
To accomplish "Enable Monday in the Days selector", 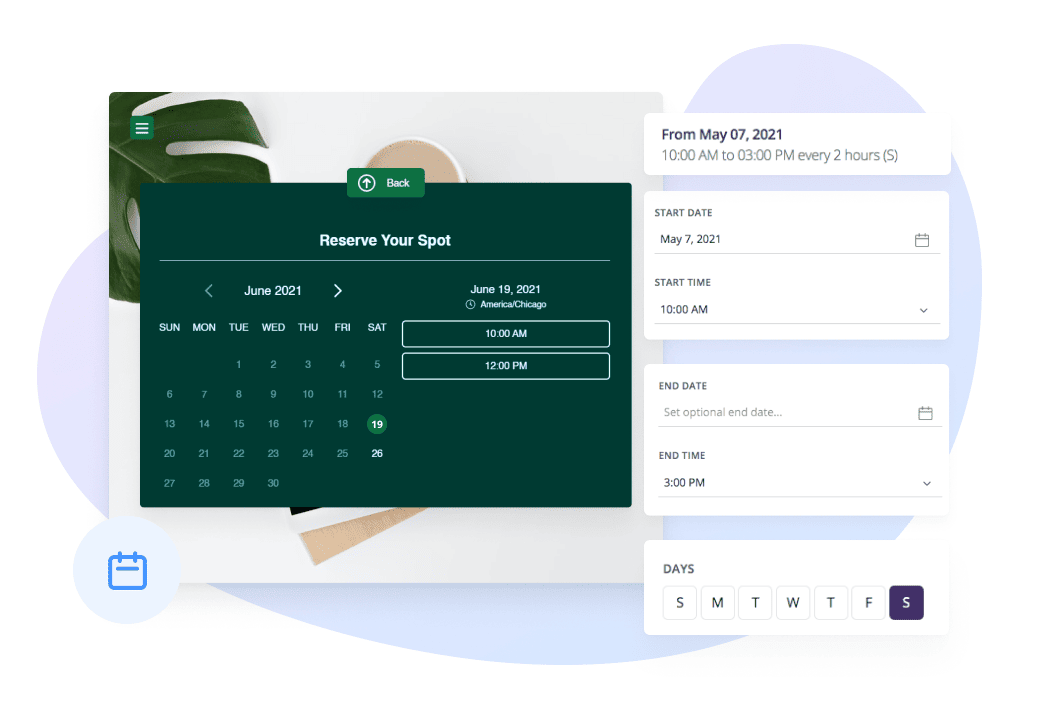I will point(717,603).
